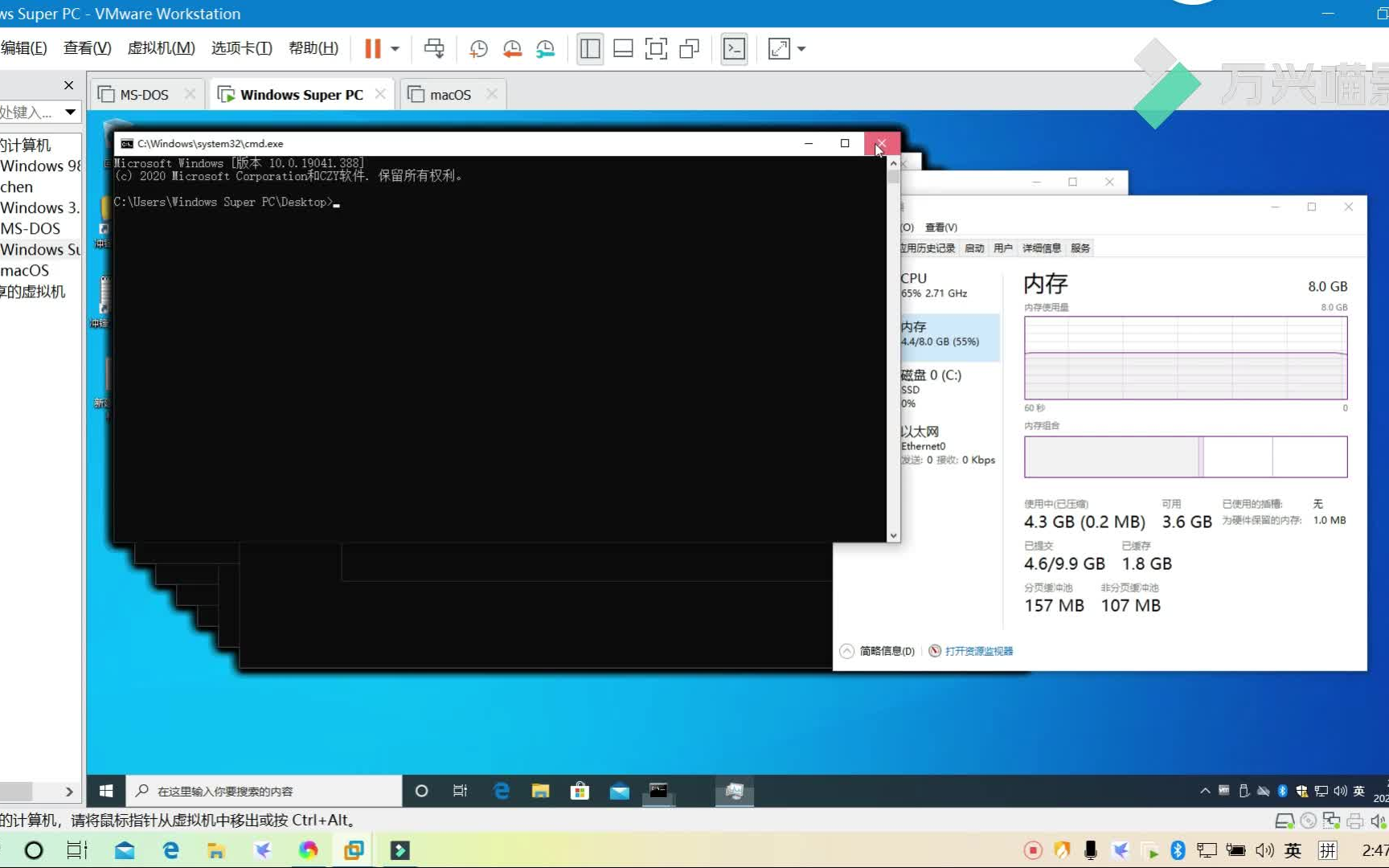Maximize the cmd.exe window
This screenshot has height=868, width=1389.
click(845, 143)
